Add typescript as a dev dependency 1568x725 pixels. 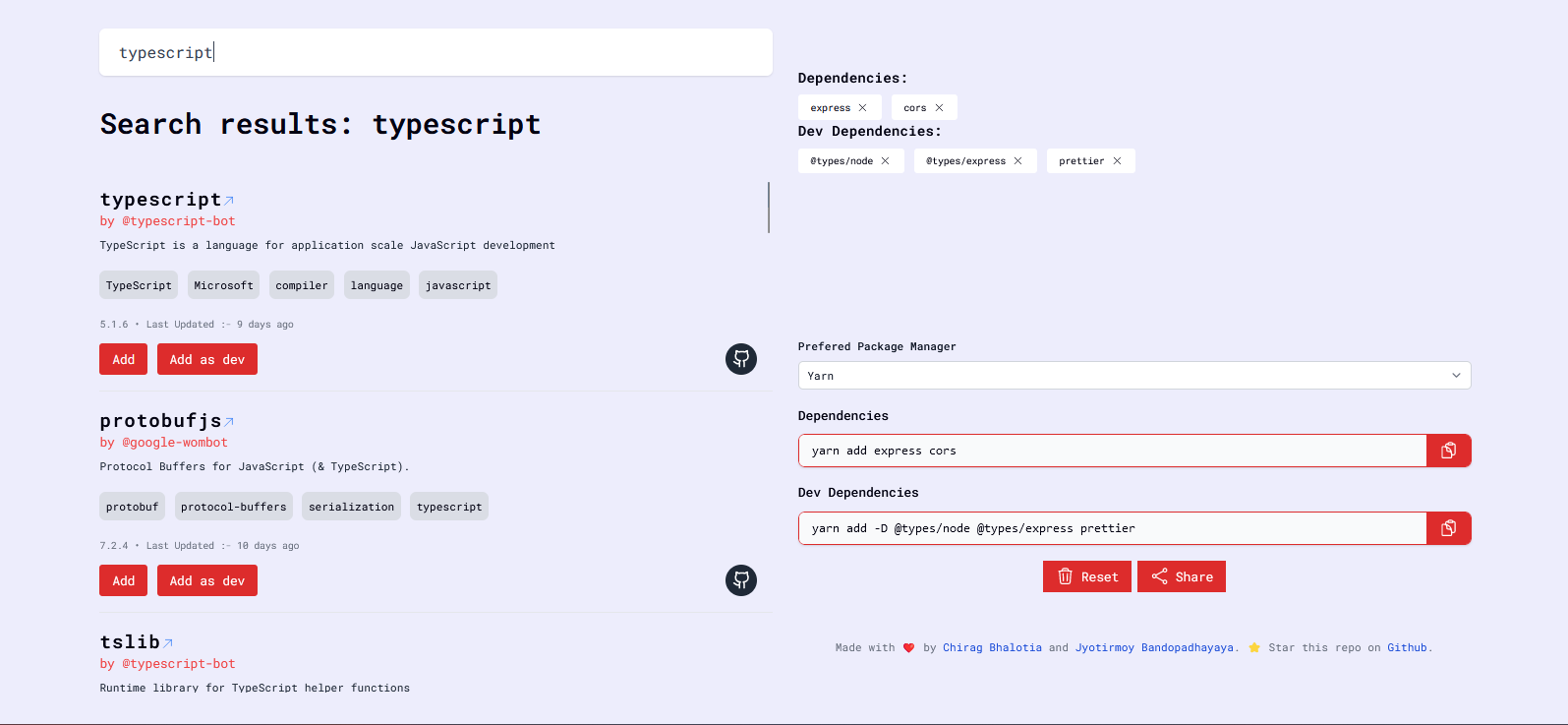point(207,359)
